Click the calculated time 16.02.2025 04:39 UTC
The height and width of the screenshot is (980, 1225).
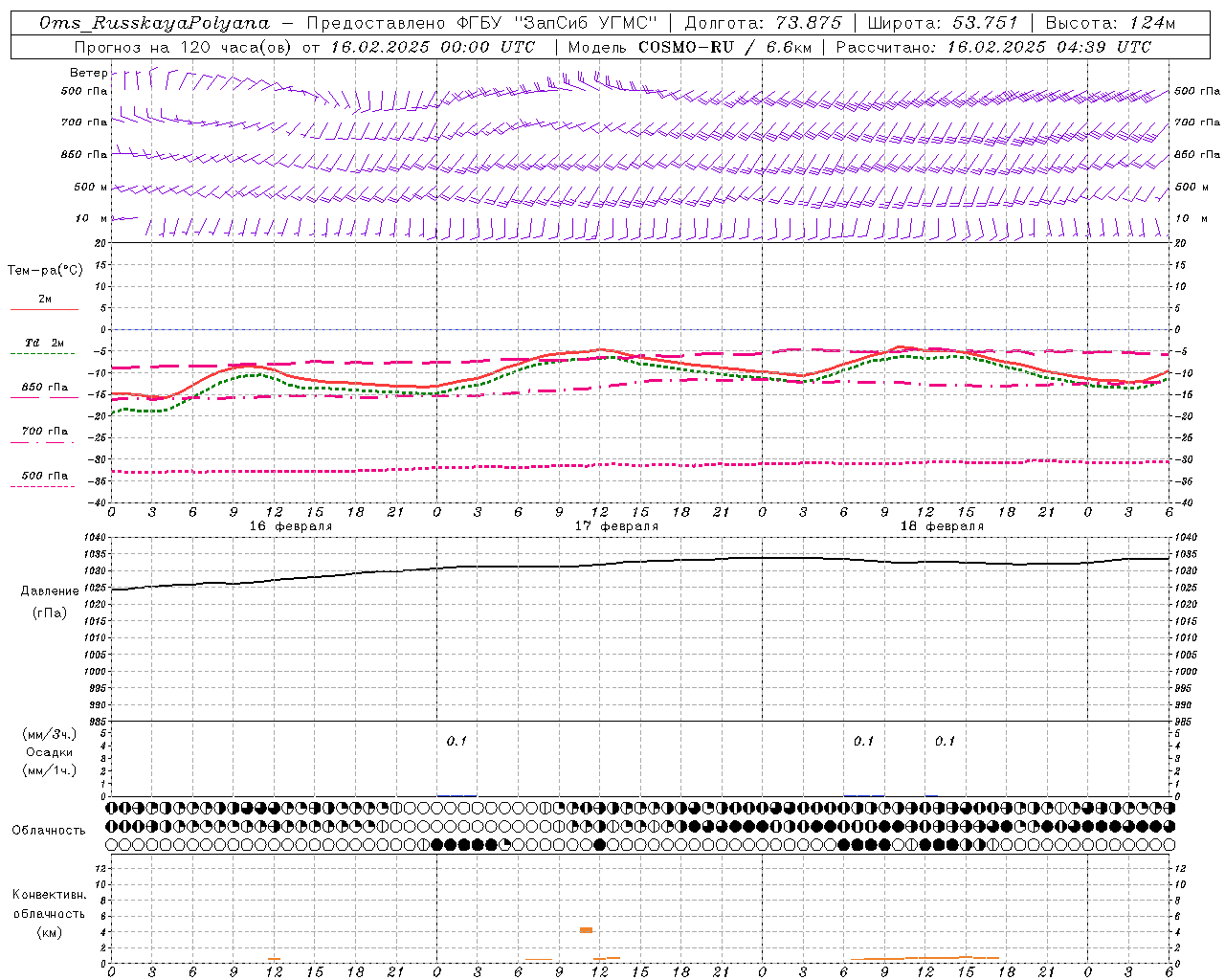1049,47
